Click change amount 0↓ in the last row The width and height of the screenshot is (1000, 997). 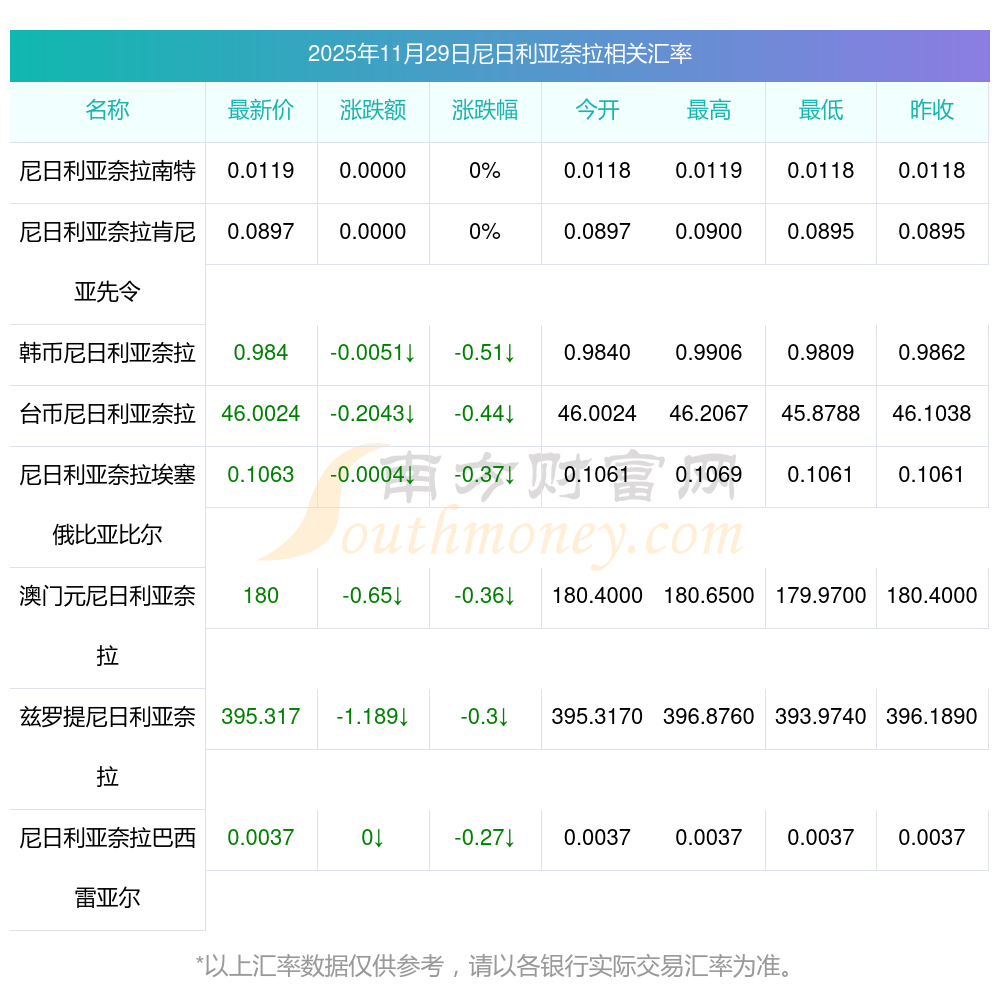coord(373,838)
